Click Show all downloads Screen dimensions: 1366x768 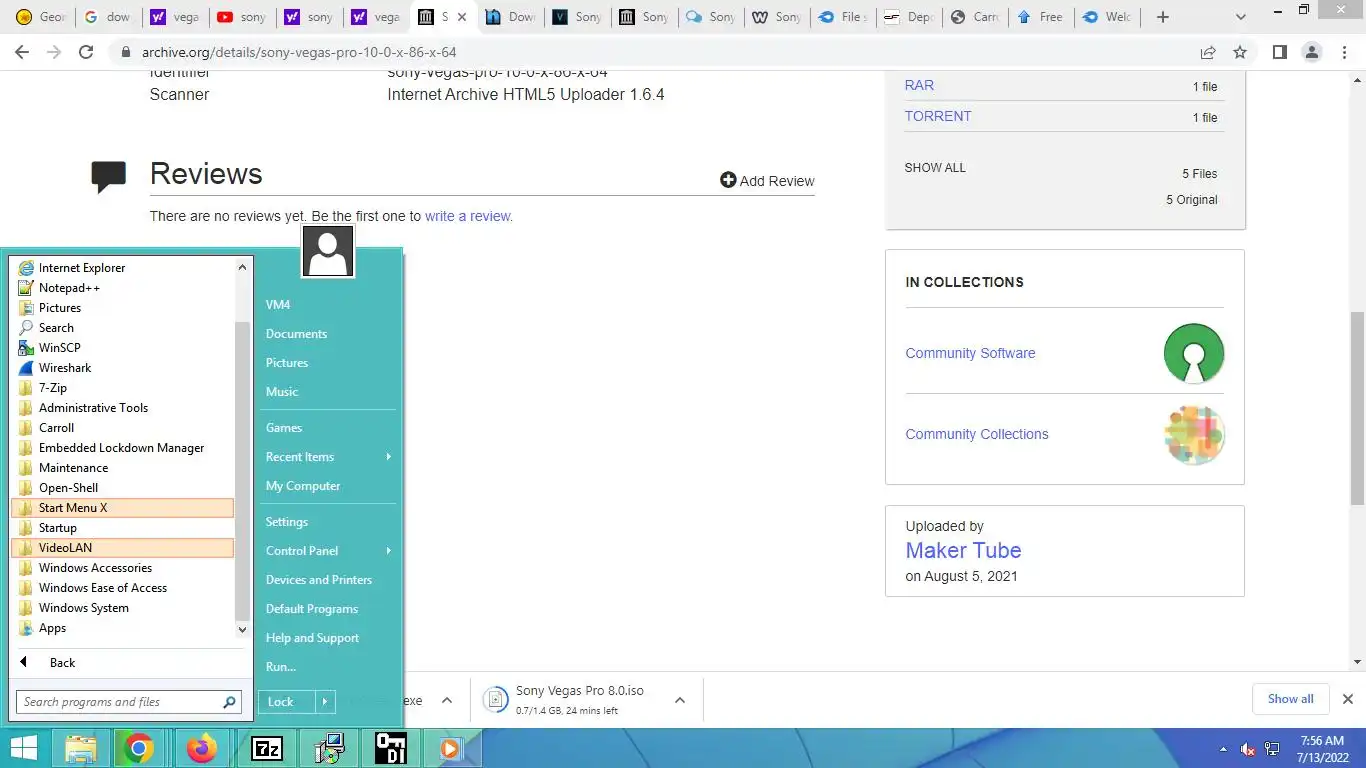(1290, 699)
